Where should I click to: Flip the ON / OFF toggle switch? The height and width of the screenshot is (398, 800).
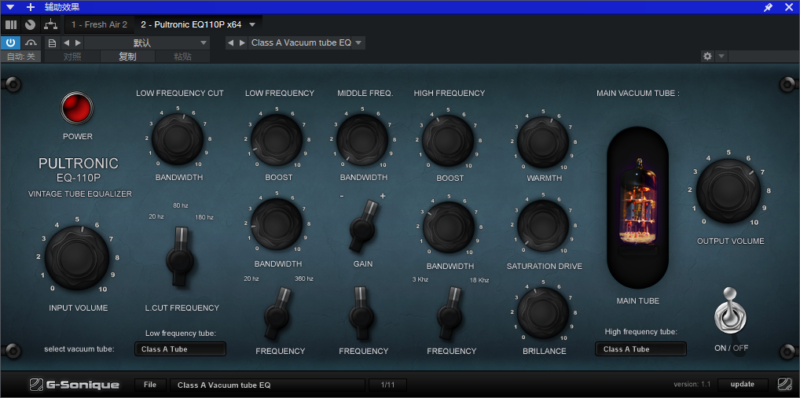point(730,310)
